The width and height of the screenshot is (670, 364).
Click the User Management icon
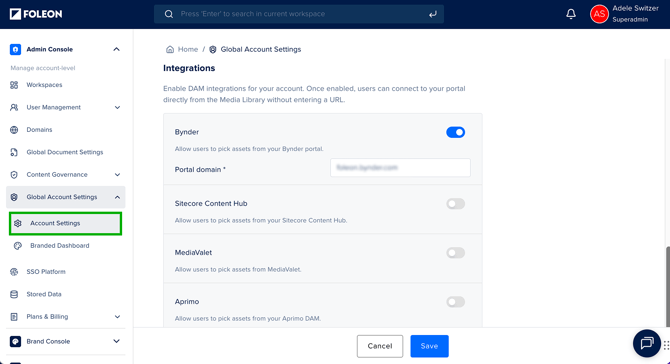[14, 107]
